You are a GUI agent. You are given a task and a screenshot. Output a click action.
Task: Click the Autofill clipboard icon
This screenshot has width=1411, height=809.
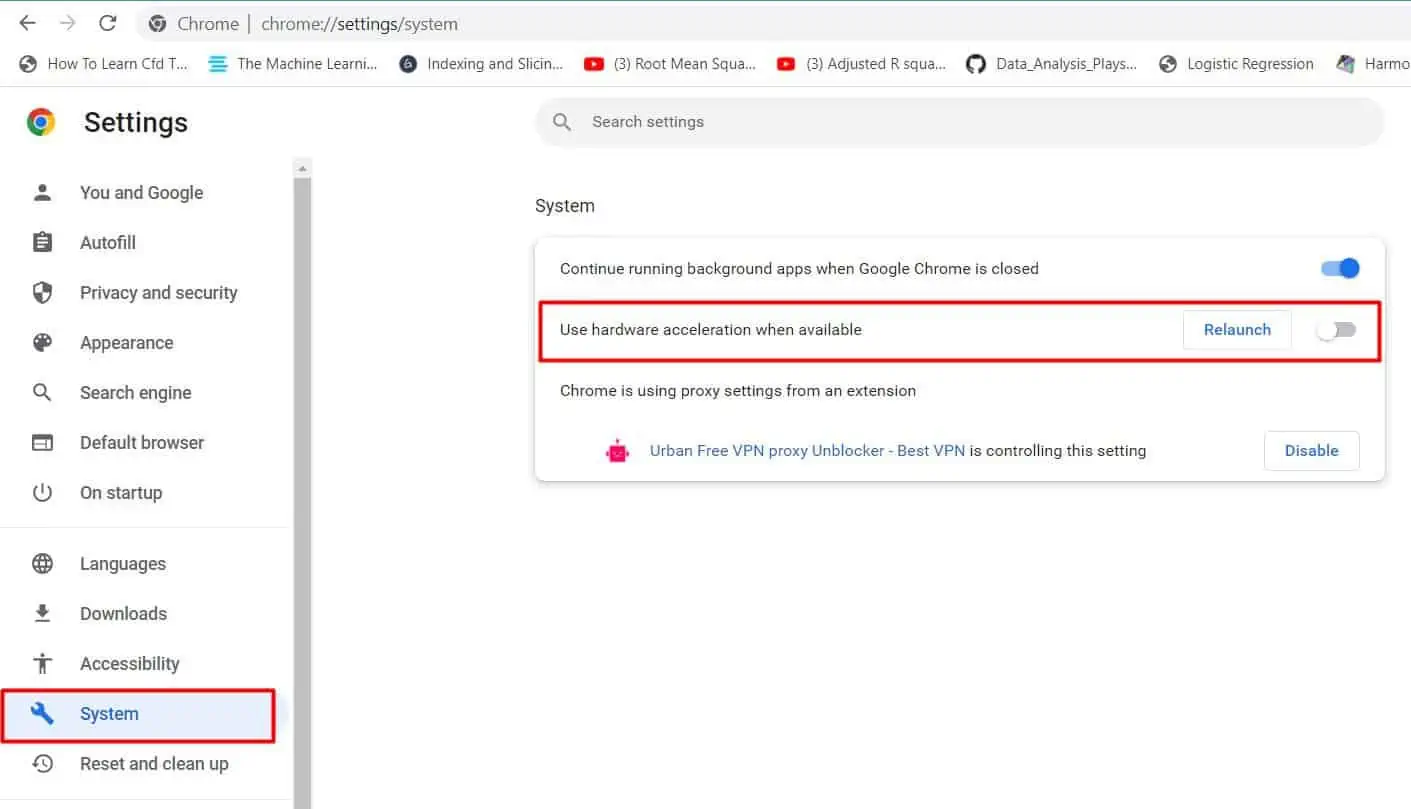pos(42,242)
